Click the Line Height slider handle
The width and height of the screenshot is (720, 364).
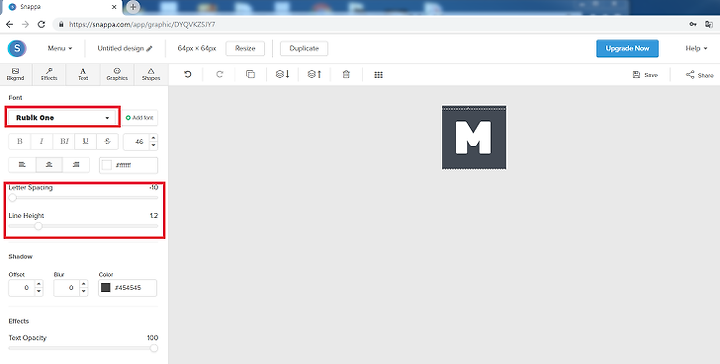tap(39, 226)
